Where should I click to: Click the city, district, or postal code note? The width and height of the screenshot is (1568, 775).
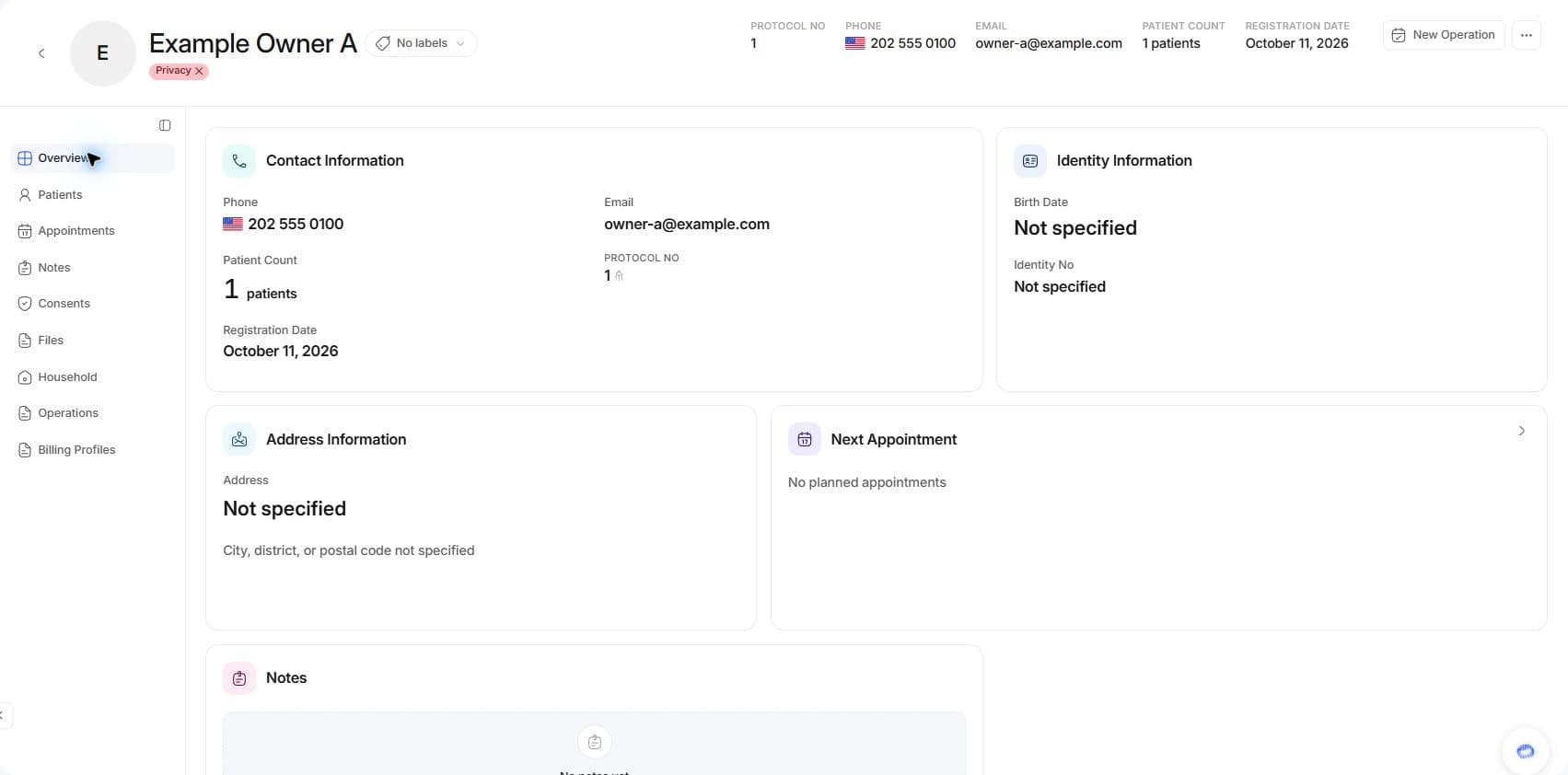349,550
